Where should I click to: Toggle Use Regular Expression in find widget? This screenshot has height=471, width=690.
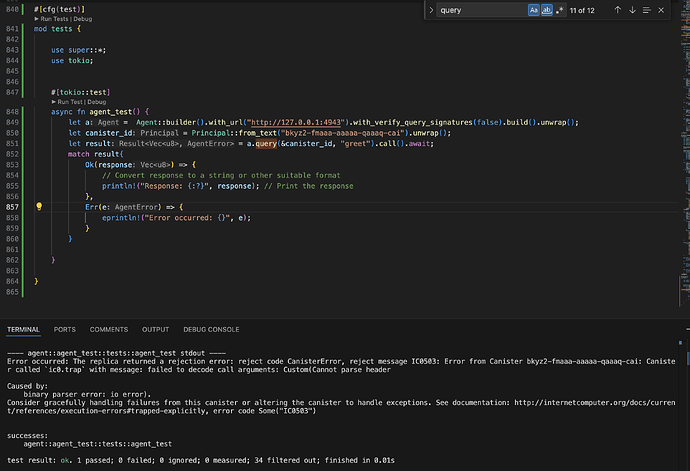pyautogui.click(x=559, y=10)
